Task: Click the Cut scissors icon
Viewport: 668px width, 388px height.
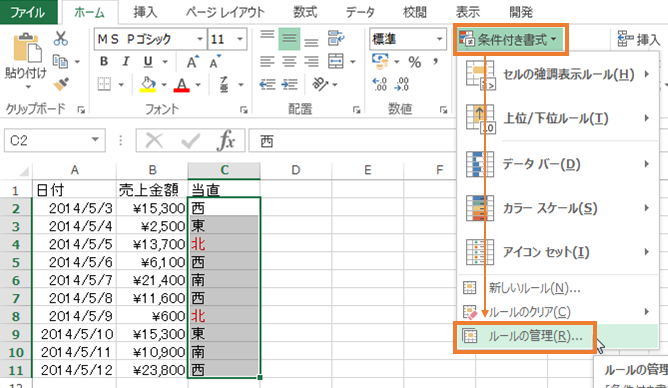Action: (60, 39)
